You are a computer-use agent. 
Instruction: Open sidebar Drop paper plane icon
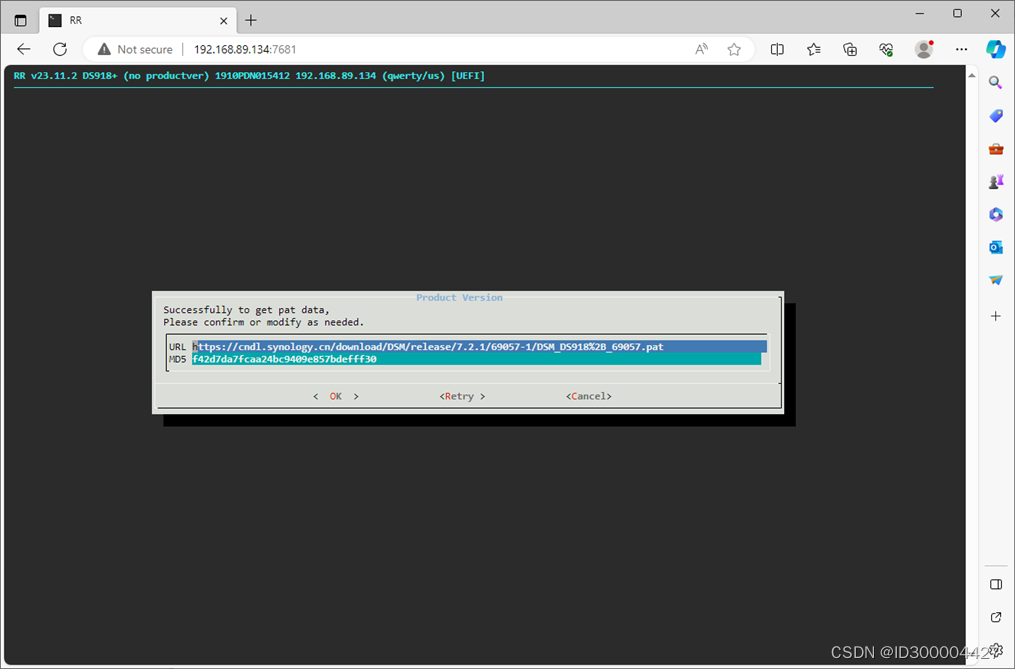tap(996, 280)
